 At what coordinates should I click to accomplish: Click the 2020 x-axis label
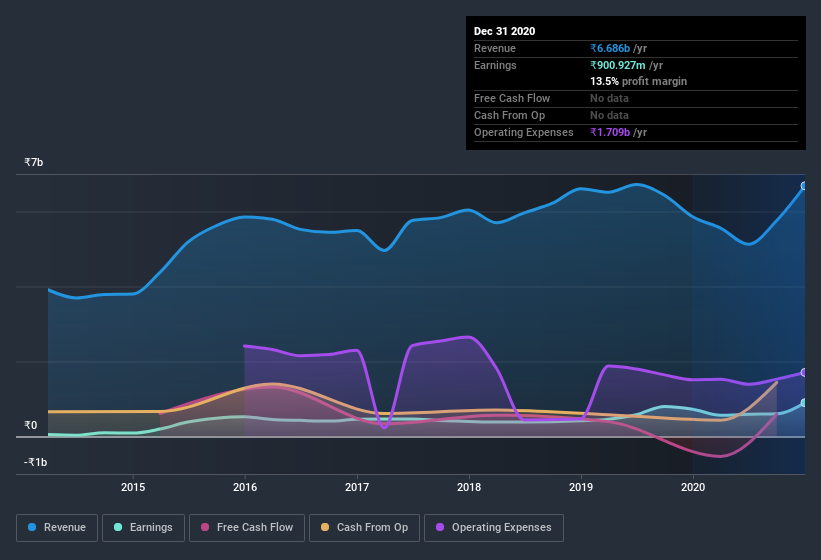pyautogui.click(x=693, y=487)
